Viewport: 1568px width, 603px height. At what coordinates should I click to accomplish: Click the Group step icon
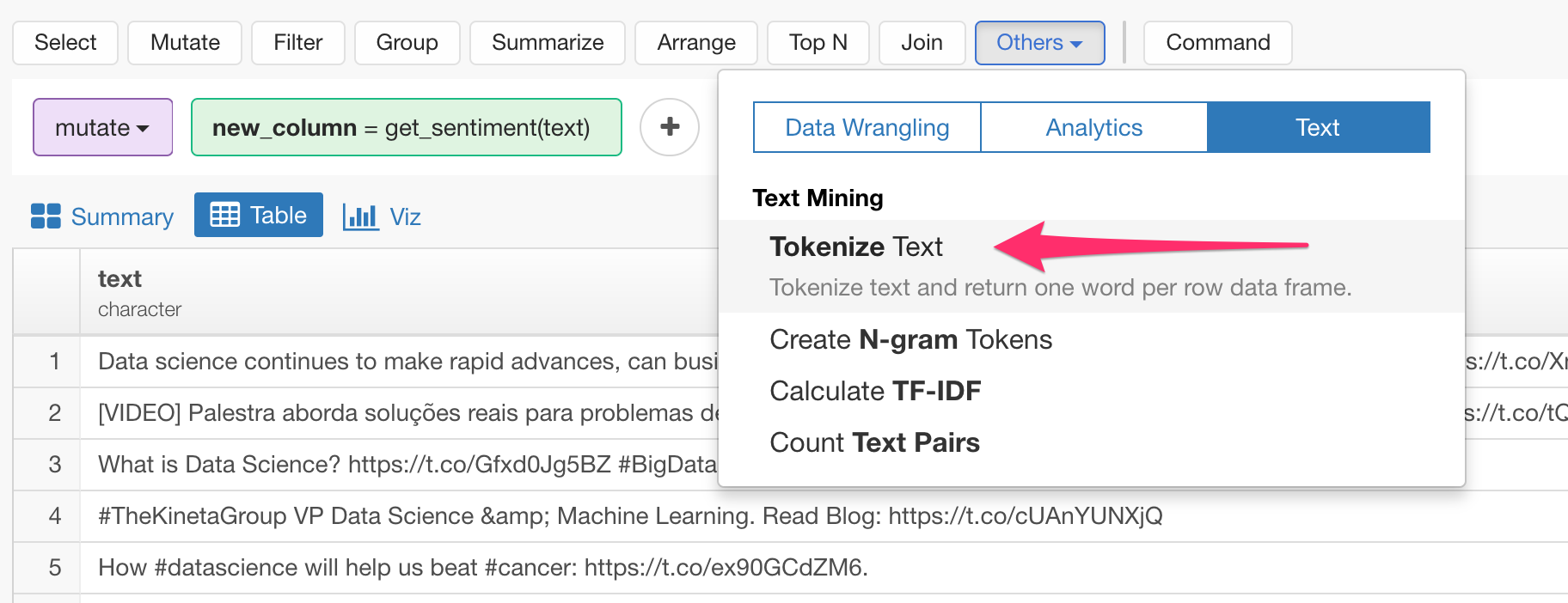[x=407, y=42]
